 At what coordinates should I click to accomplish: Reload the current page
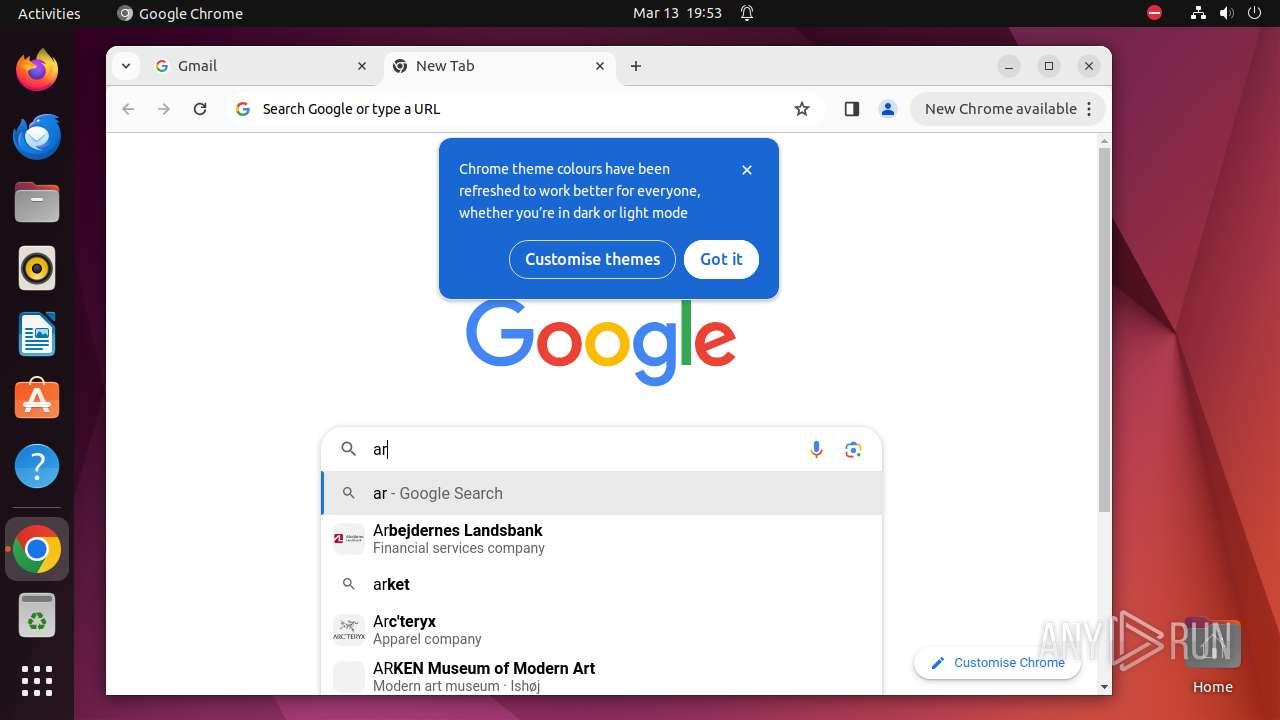pos(200,109)
